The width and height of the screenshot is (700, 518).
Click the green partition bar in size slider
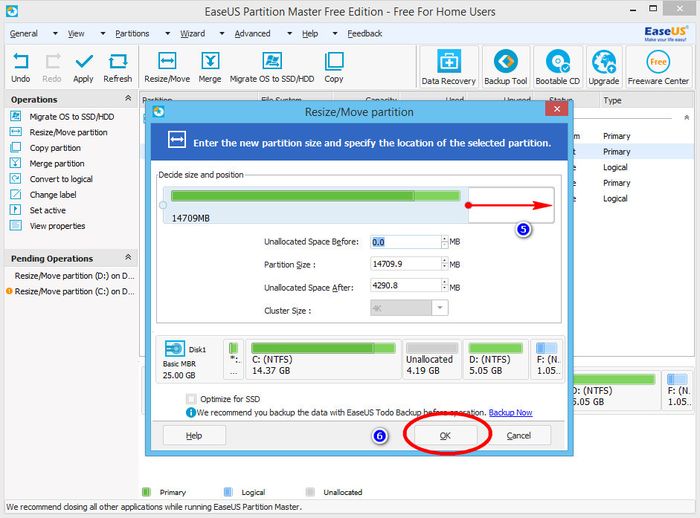point(315,196)
